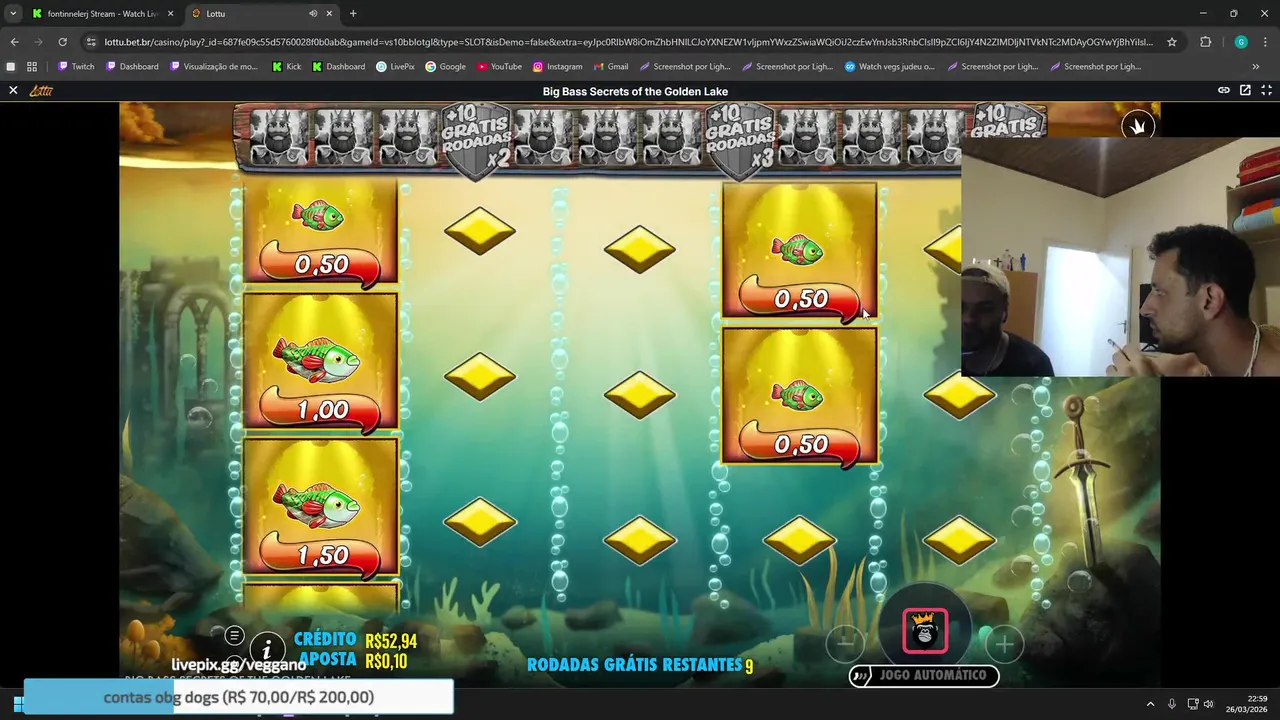Click the R$52,94 credit value
The image size is (1280, 720).
click(391, 642)
